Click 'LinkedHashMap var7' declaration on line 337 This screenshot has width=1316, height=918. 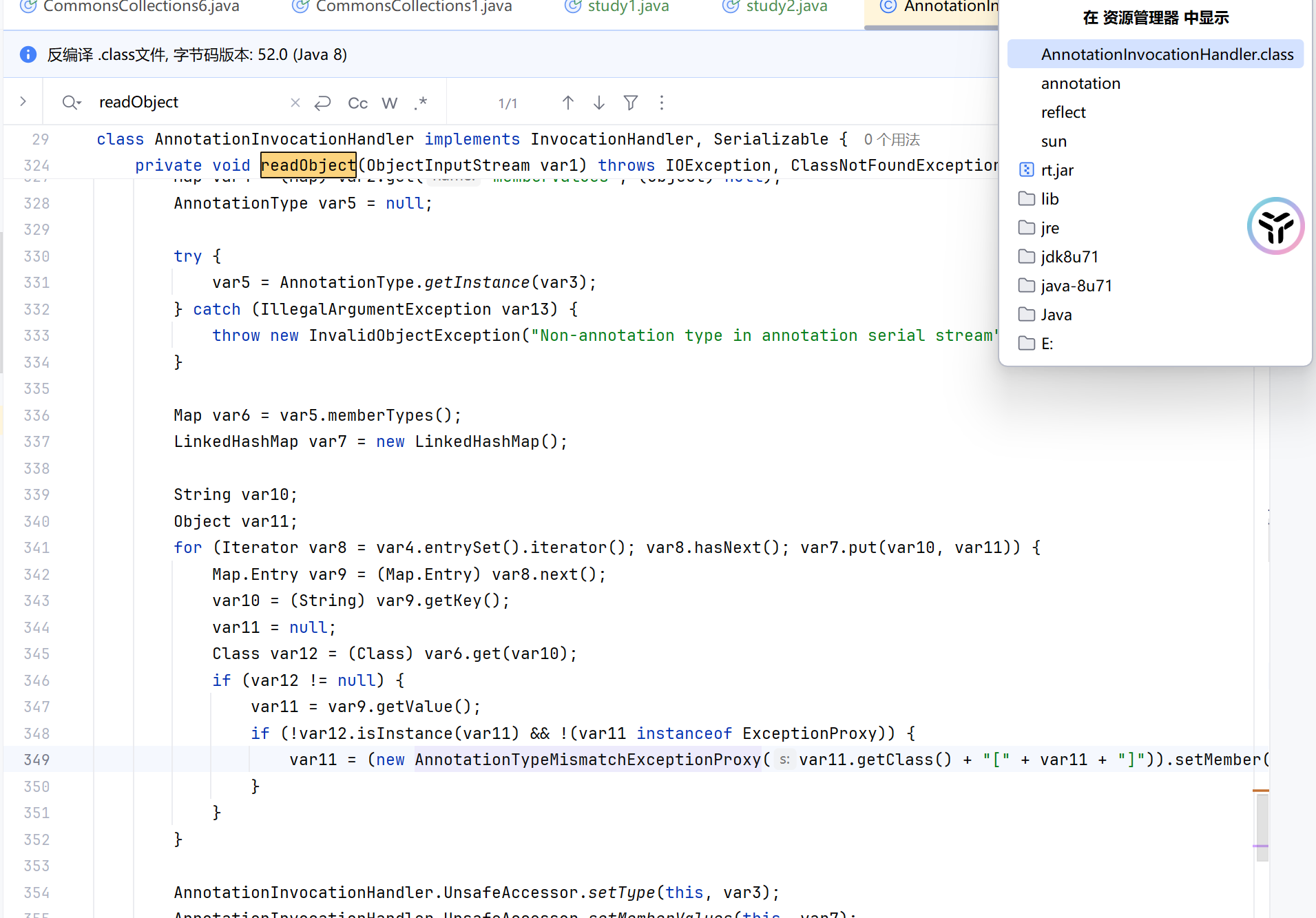point(260,441)
